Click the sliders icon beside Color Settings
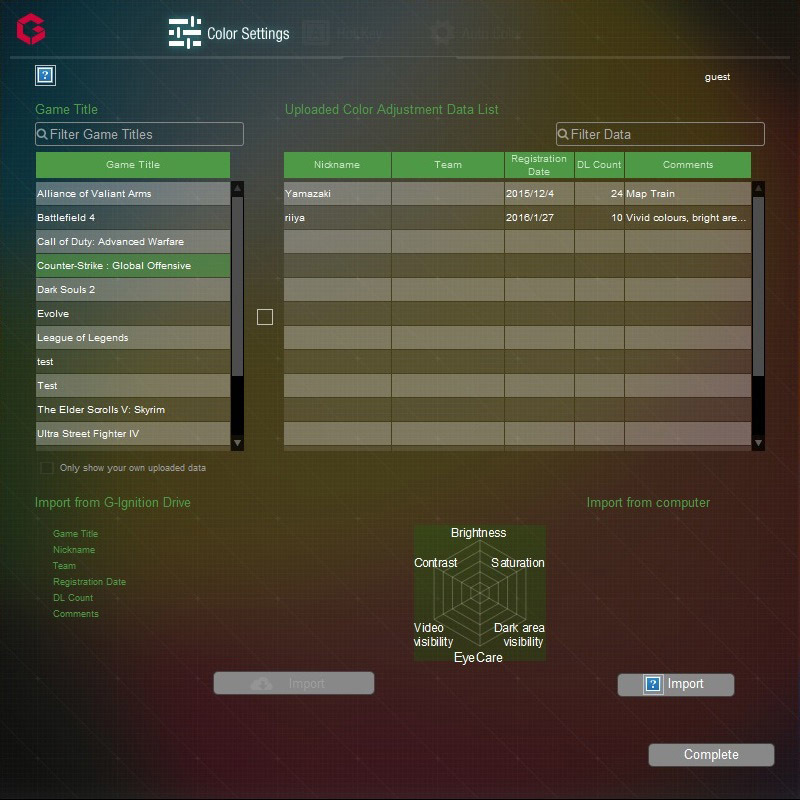The height and width of the screenshot is (800, 800). (185, 32)
